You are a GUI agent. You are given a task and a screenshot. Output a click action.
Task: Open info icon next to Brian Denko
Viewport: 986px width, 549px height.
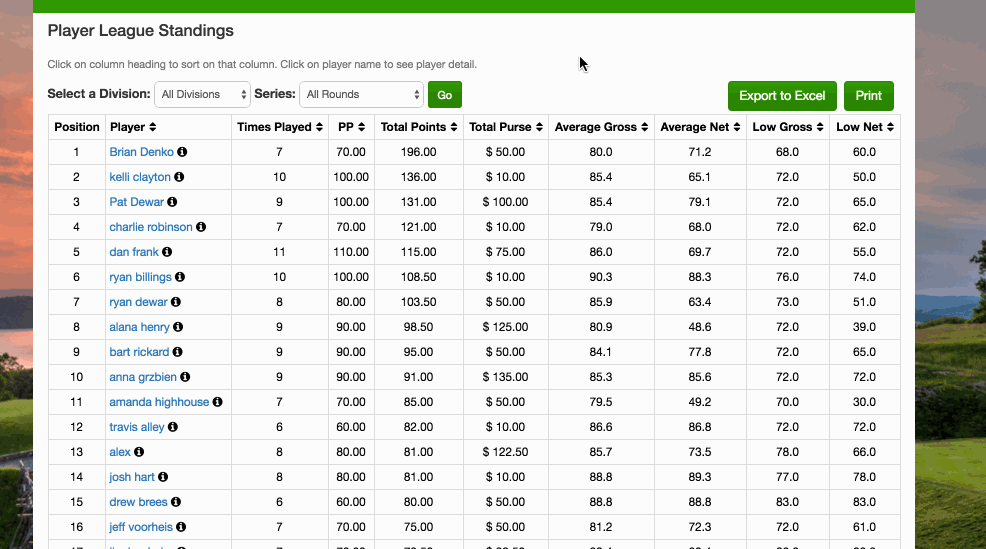pos(182,152)
